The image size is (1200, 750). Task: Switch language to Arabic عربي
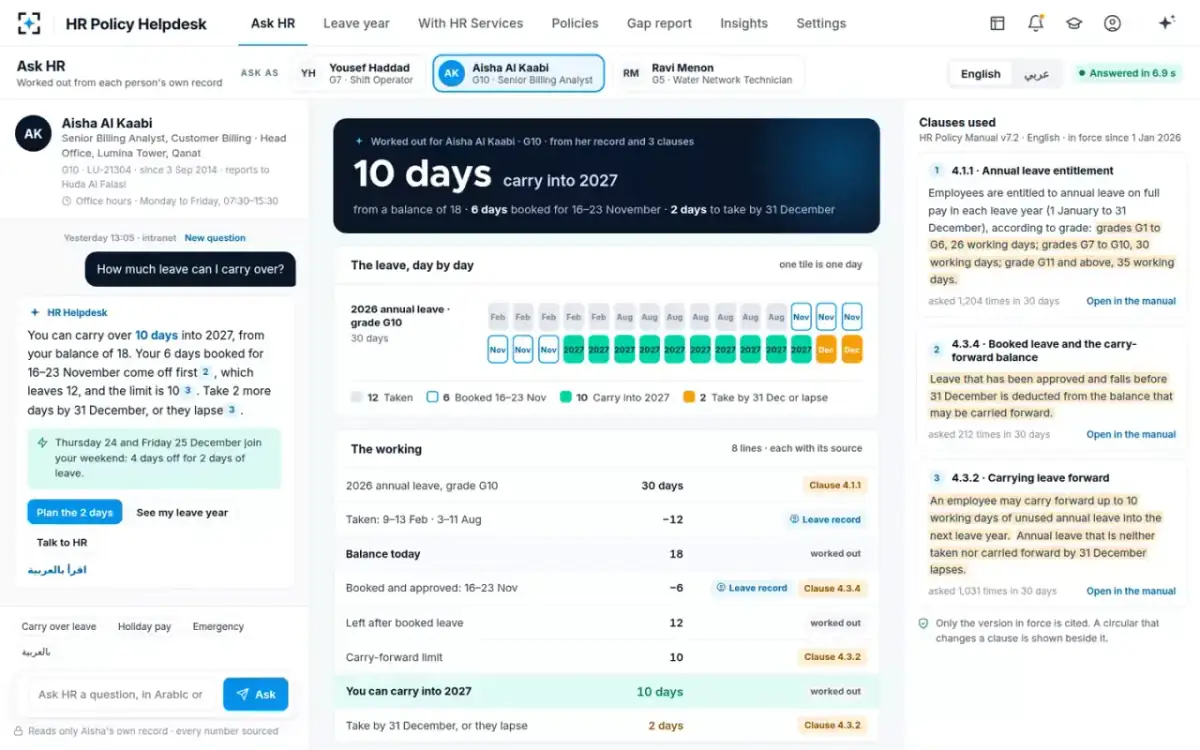click(1036, 74)
